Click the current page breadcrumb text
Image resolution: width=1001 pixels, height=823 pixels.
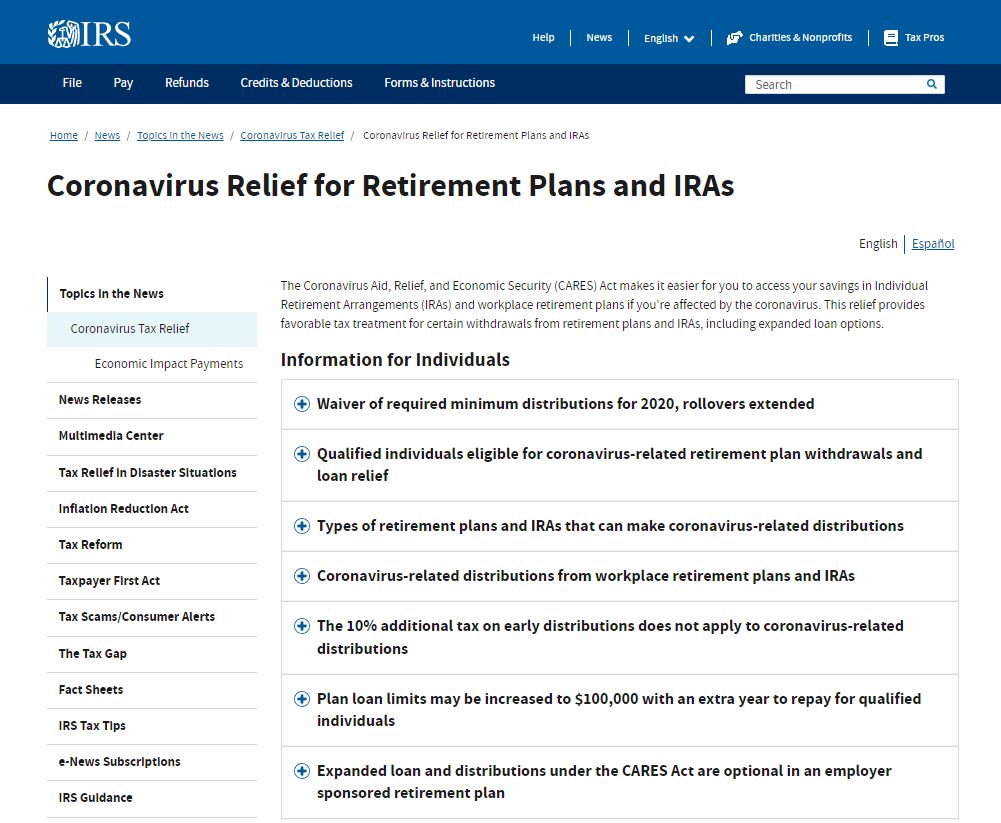pyautogui.click(x=476, y=135)
